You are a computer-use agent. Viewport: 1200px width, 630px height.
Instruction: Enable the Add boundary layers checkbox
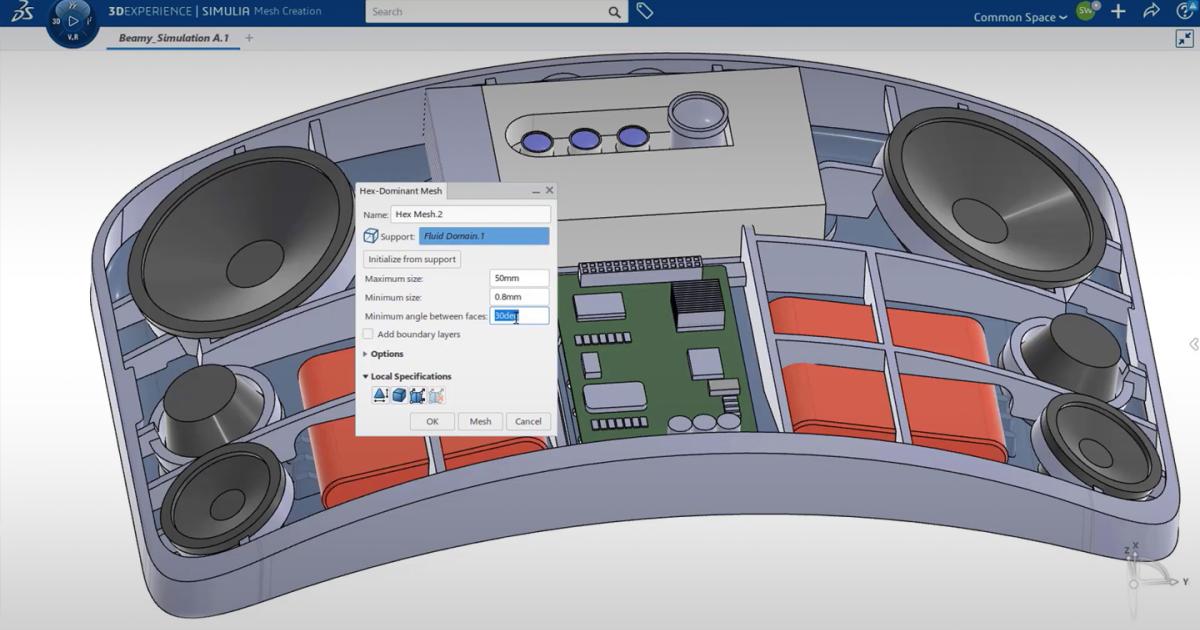pos(366,335)
